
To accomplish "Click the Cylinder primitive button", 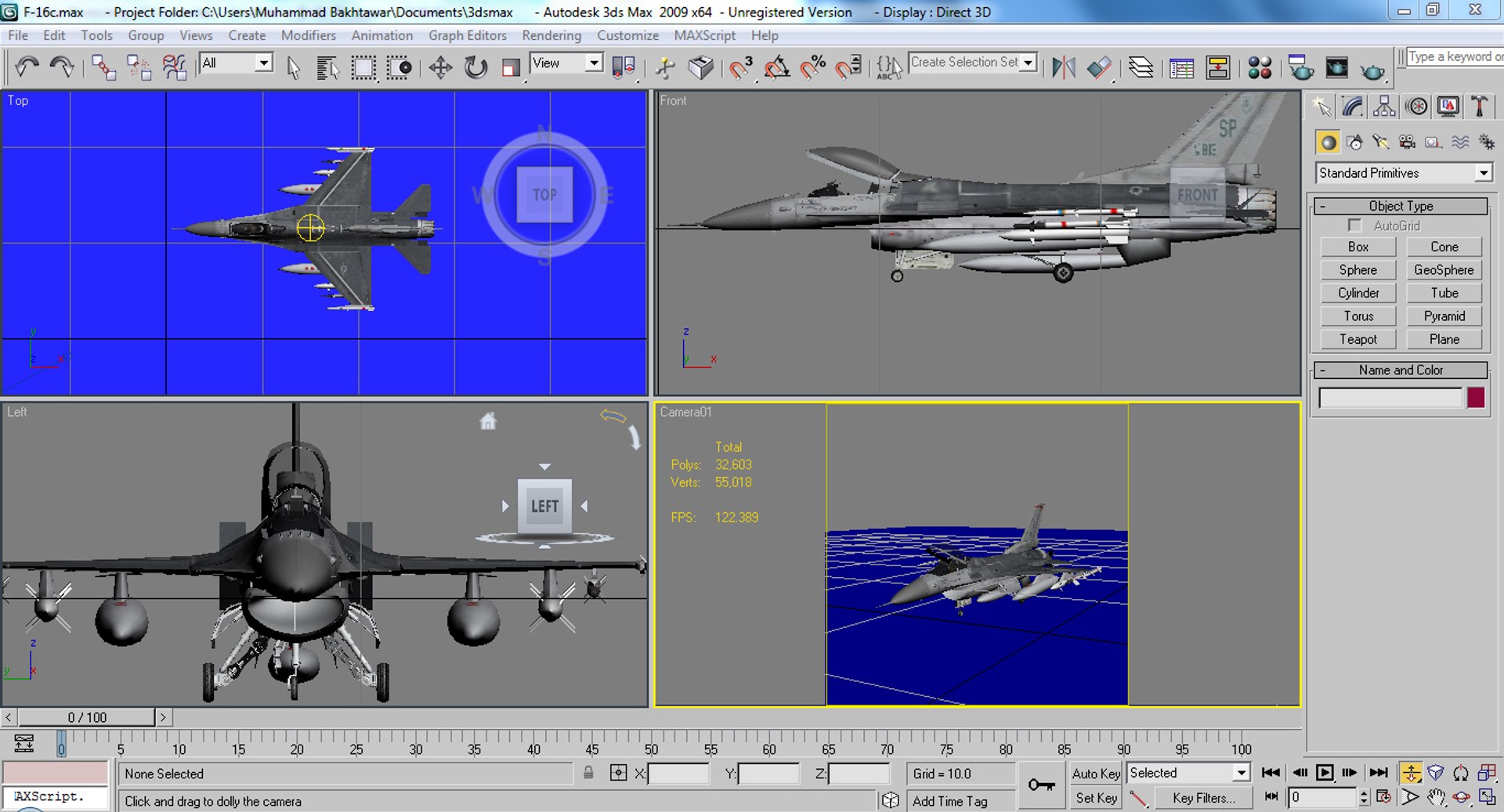I will pyautogui.click(x=1358, y=293).
